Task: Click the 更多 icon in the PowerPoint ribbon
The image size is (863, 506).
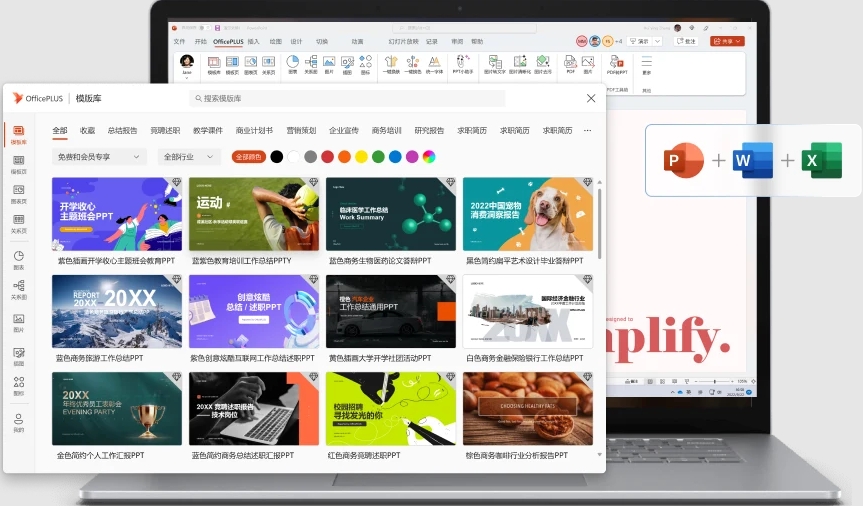Action: (x=646, y=65)
